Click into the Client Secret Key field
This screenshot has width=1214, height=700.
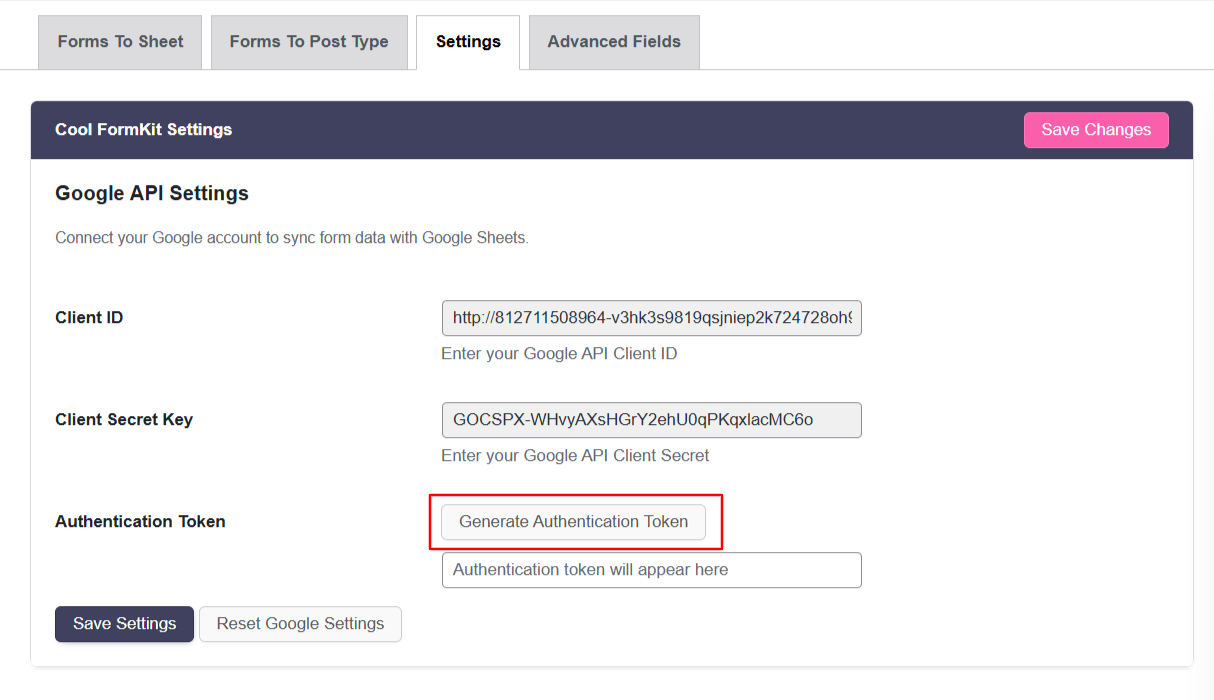(x=651, y=420)
